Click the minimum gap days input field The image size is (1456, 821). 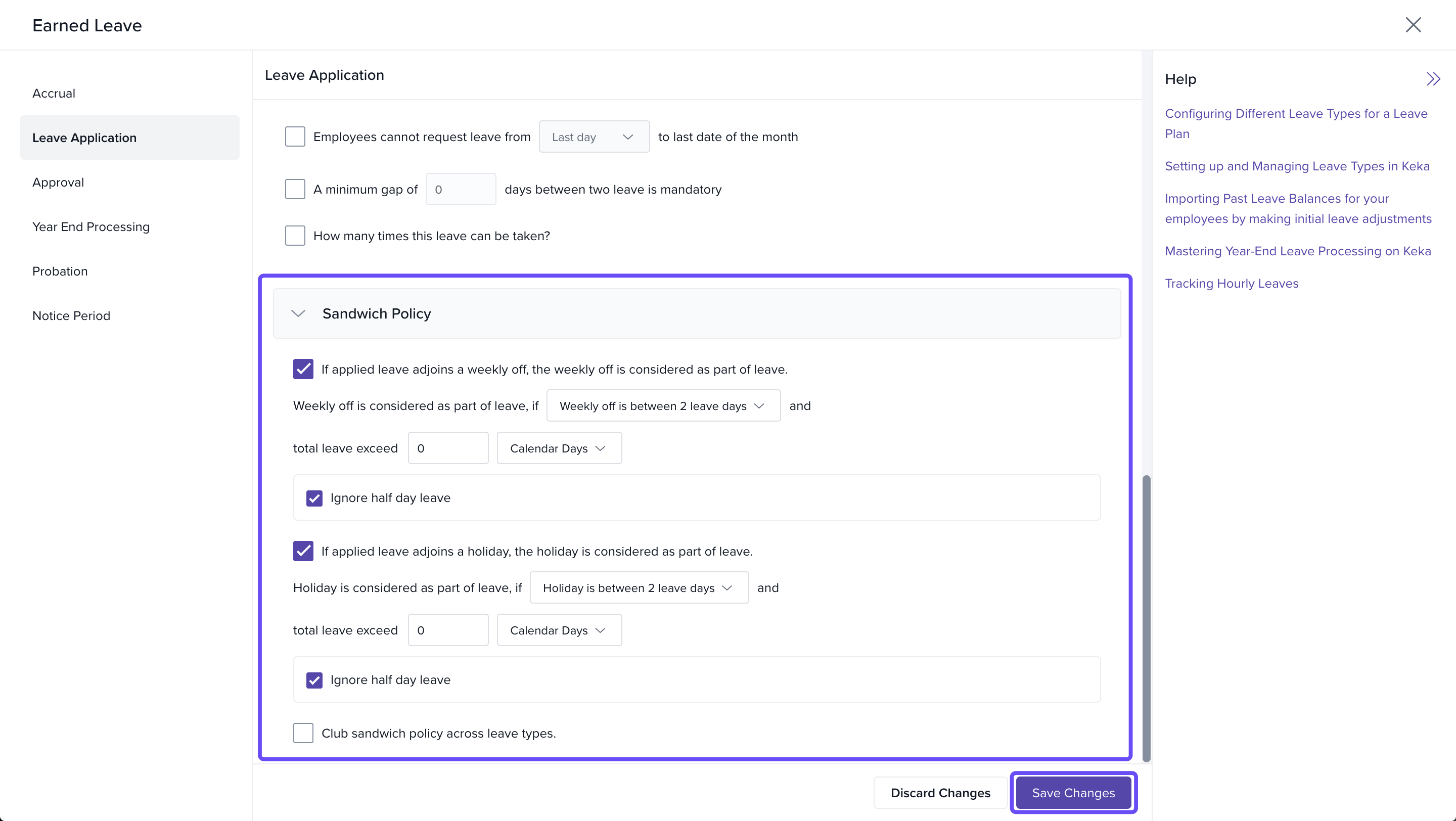(x=461, y=189)
